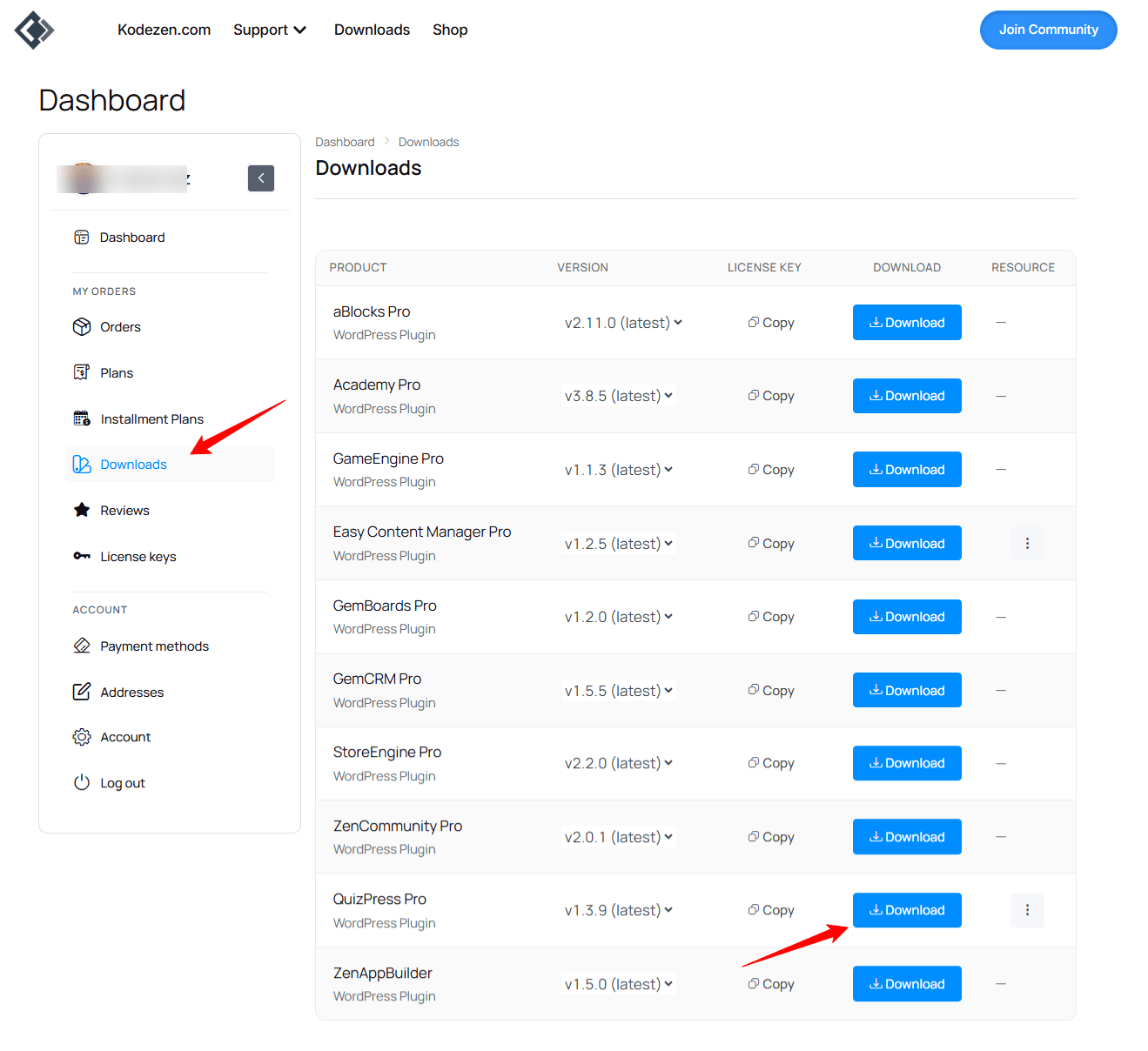The height and width of the screenshot is (1051, 1148).
Task: Click the Plans sidebar icon
Action: click(82, 372)
